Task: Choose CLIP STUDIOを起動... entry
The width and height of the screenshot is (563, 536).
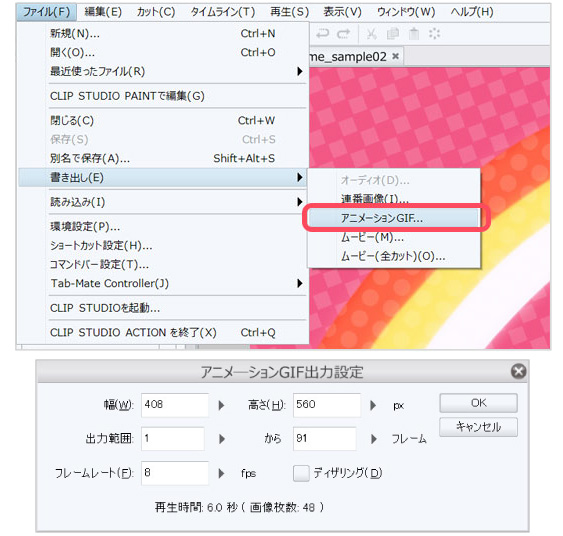Action: click(163, 308)
